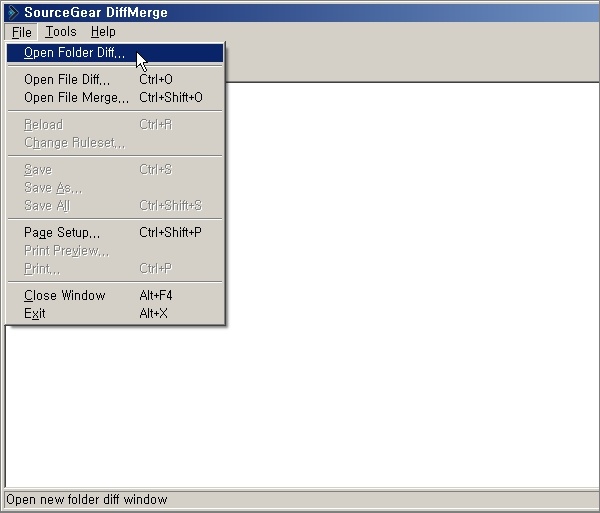Choose Close Window from the File menu
Screen dimensions: 600x513
tap(115, 296)
